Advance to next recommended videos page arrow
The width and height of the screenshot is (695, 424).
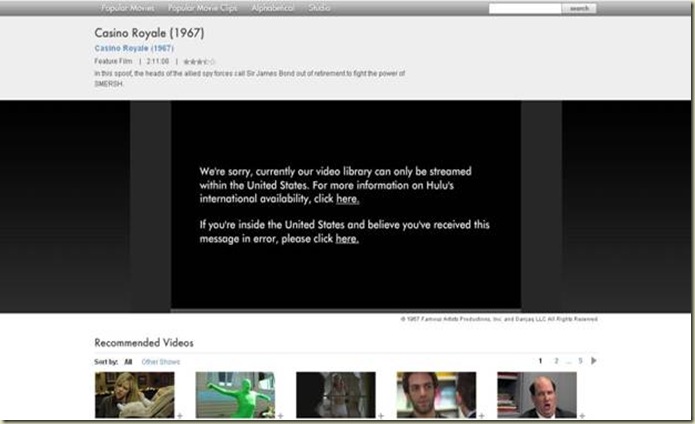pos(594,361)
